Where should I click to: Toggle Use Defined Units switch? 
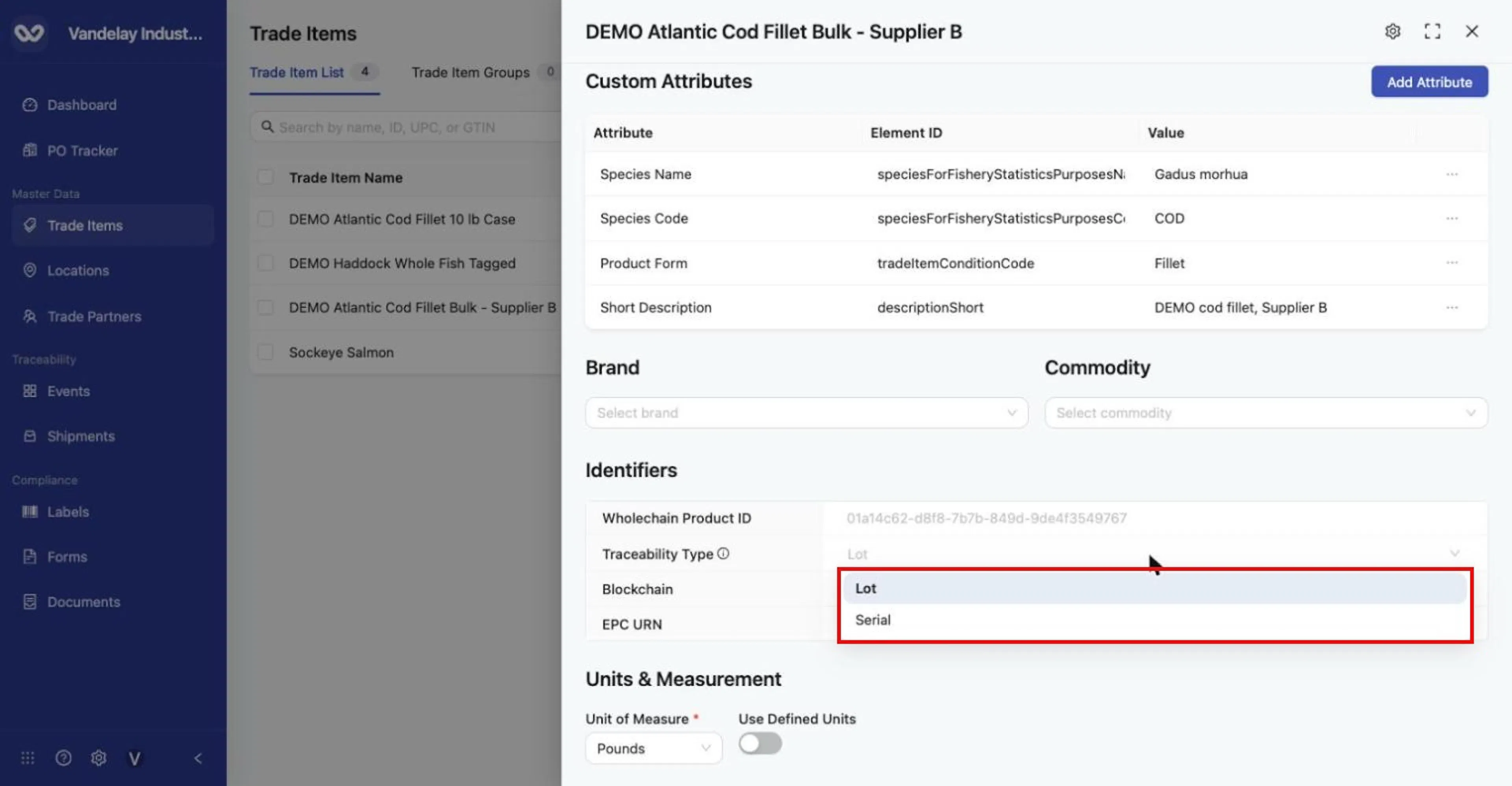click(x=760, y=743)
